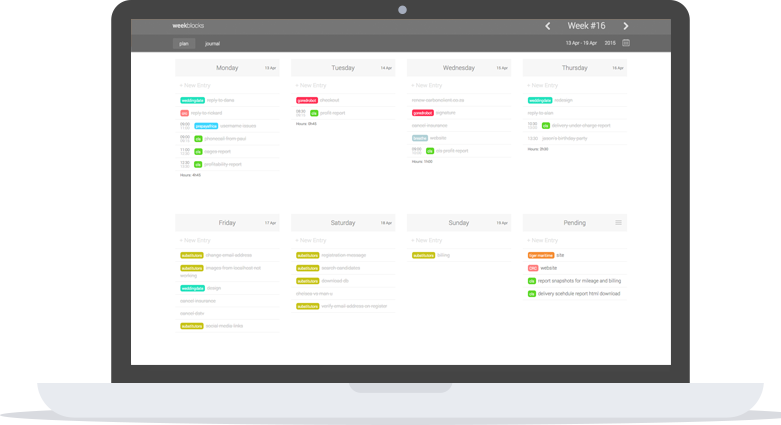
Task: Click the Wednesday column header
Action: click(458, 68)
